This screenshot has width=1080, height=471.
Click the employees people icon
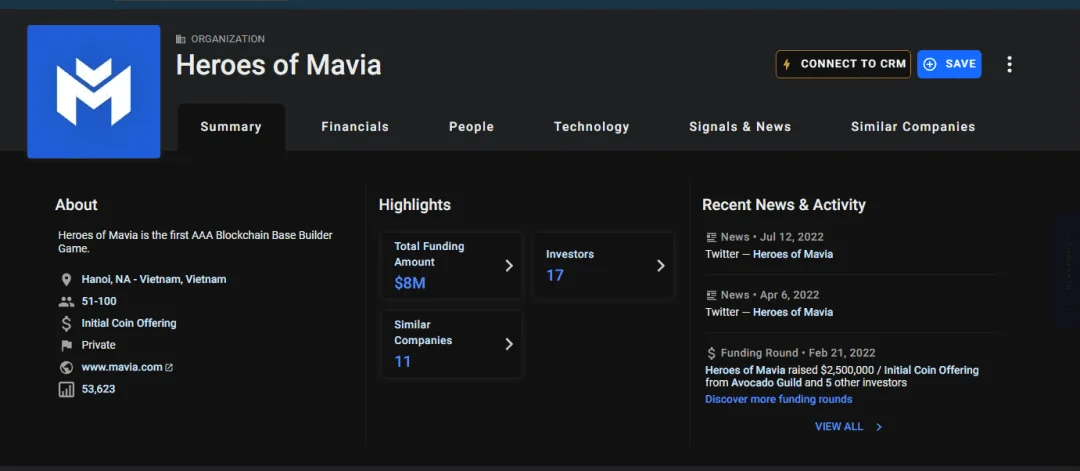pos(66,301)
